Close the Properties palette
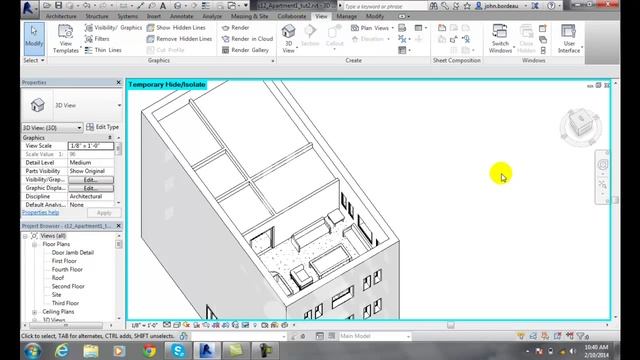The image size is (640, 360). tap(119, 82)
